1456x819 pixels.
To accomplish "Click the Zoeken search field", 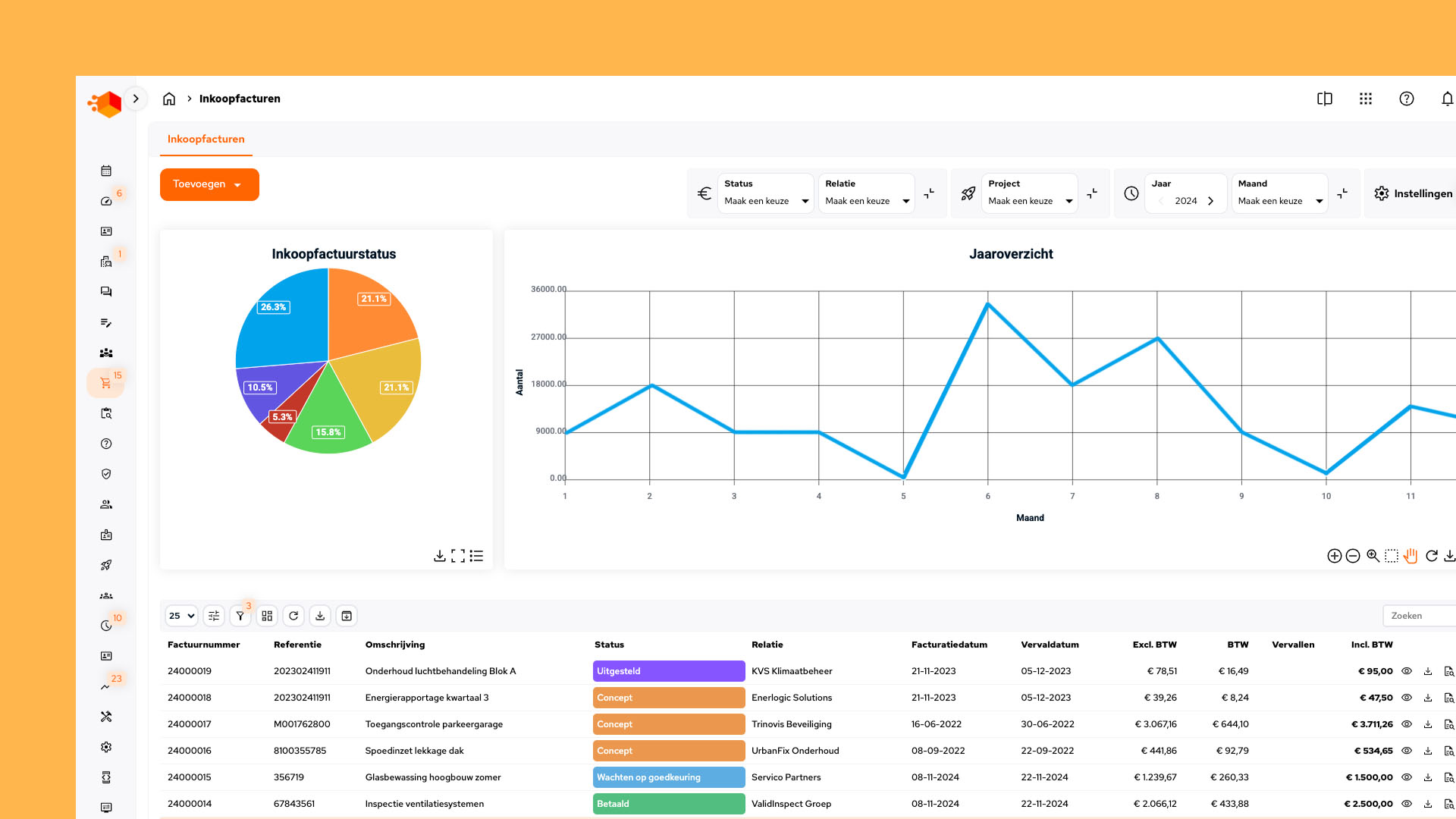I will pyautogui.click(x=1420, y=616).
